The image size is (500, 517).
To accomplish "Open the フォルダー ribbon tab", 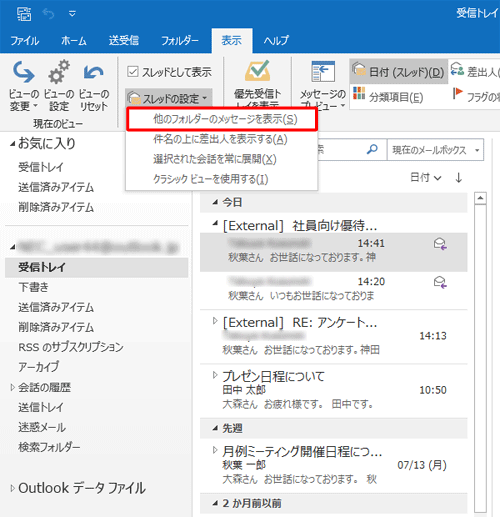I will (180, 41).
